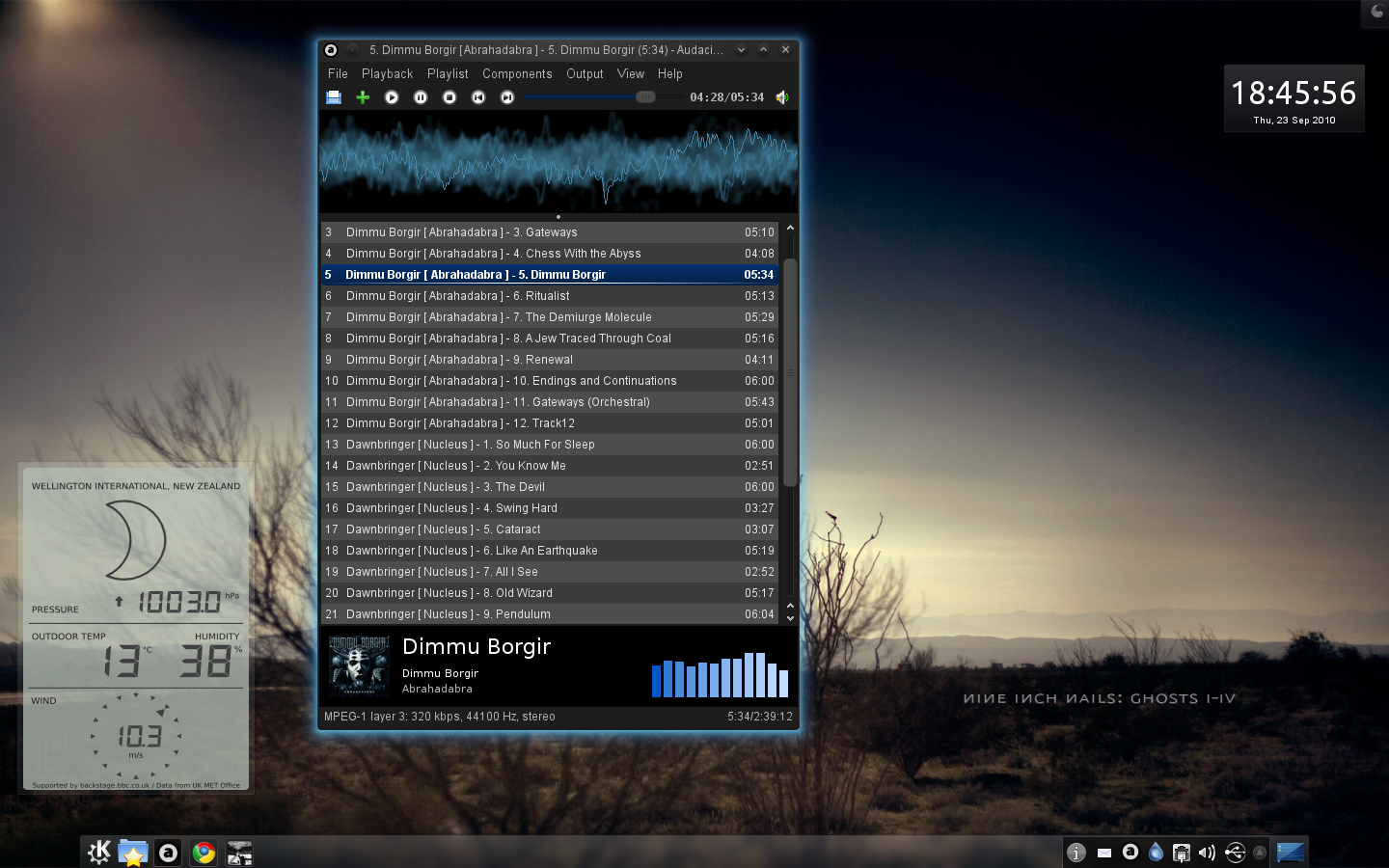Click the Audacious system tray icon

[x=1130, y=852]
